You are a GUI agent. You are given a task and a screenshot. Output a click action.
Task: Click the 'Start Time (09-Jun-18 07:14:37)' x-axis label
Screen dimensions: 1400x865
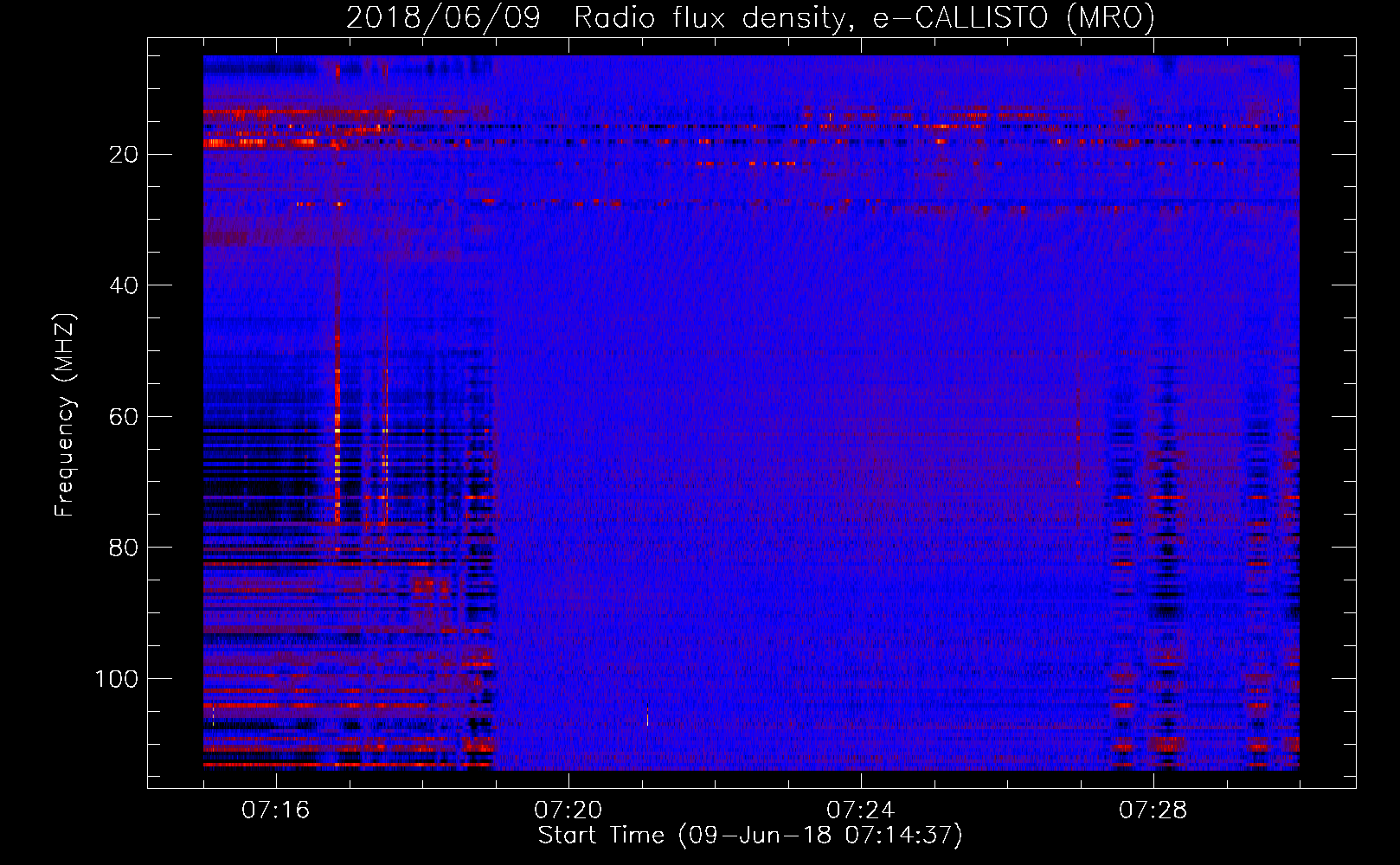(750, 836)
